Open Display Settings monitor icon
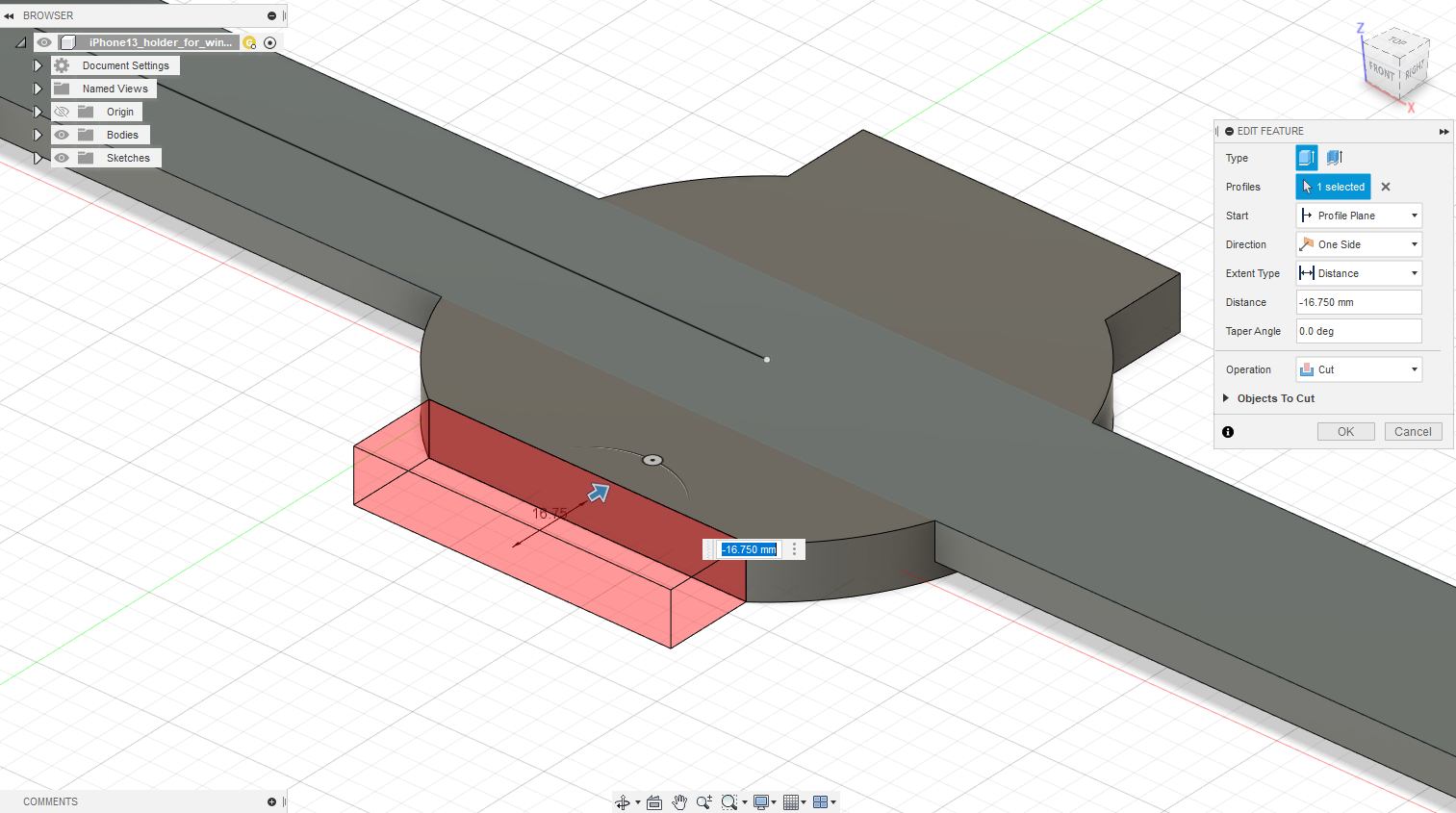 pos(761,802)
